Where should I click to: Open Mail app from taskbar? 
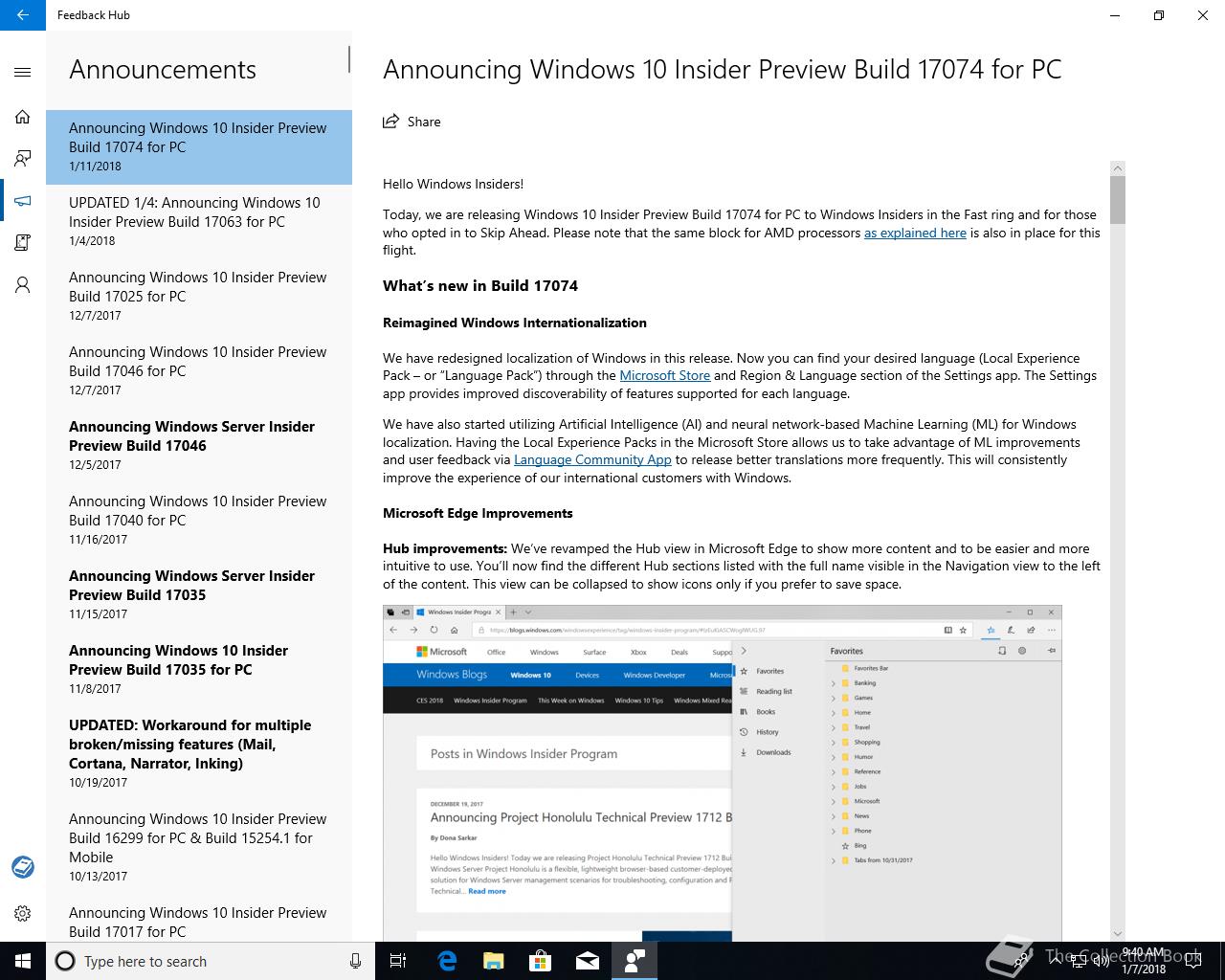click(x=587, y=961)
